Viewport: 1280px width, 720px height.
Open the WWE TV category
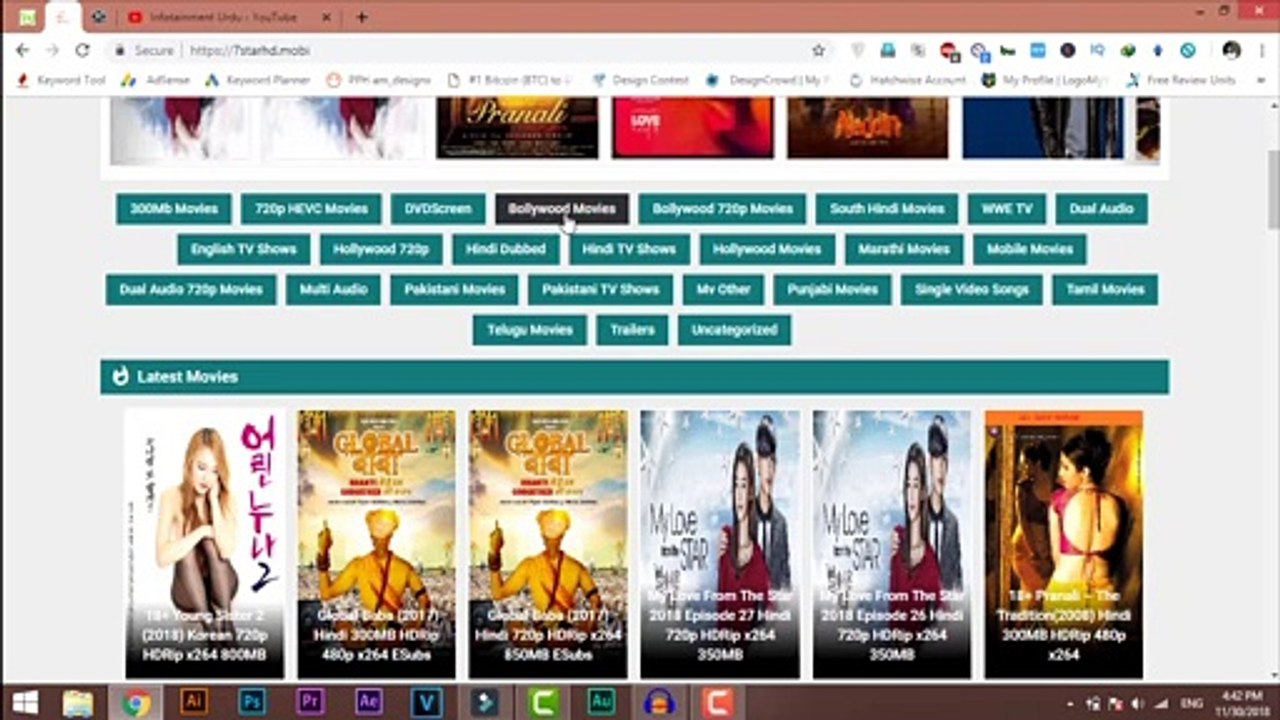pos(1007,209)
